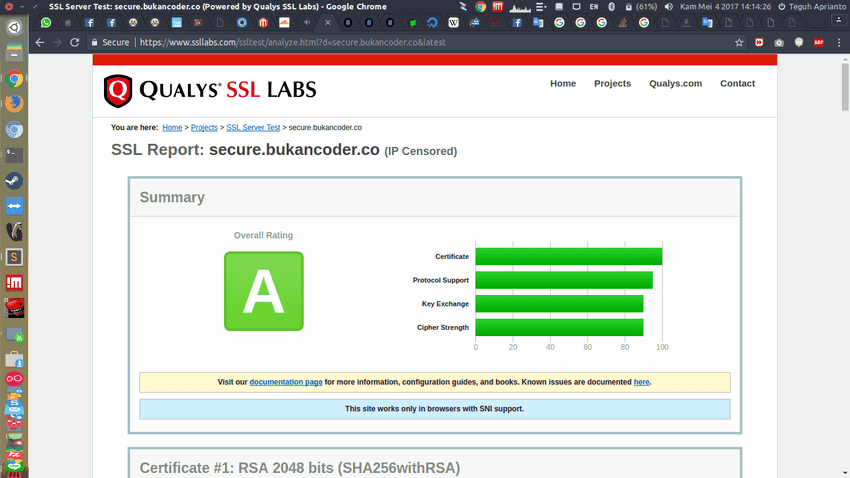850x478 pixels.
Task: Launch Steam from the dock
Action: [14, 181]
